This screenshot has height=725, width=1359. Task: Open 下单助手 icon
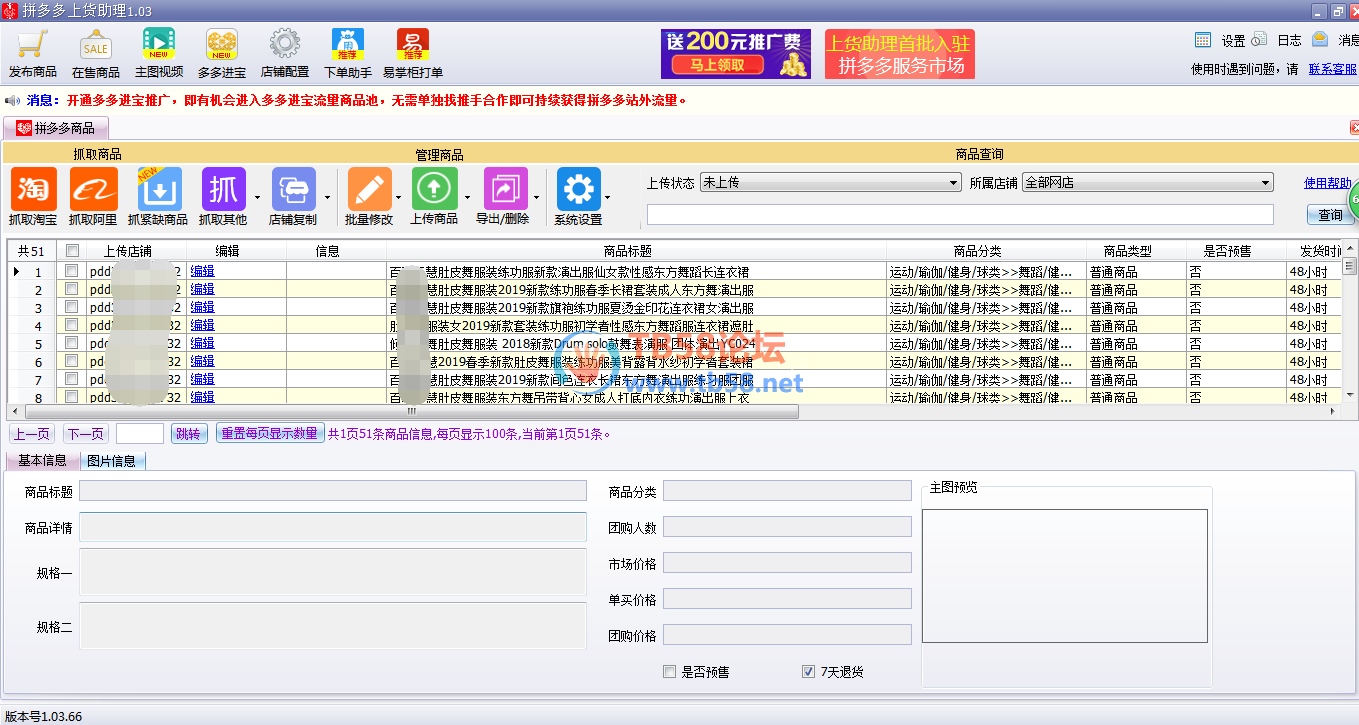(348, 44)
